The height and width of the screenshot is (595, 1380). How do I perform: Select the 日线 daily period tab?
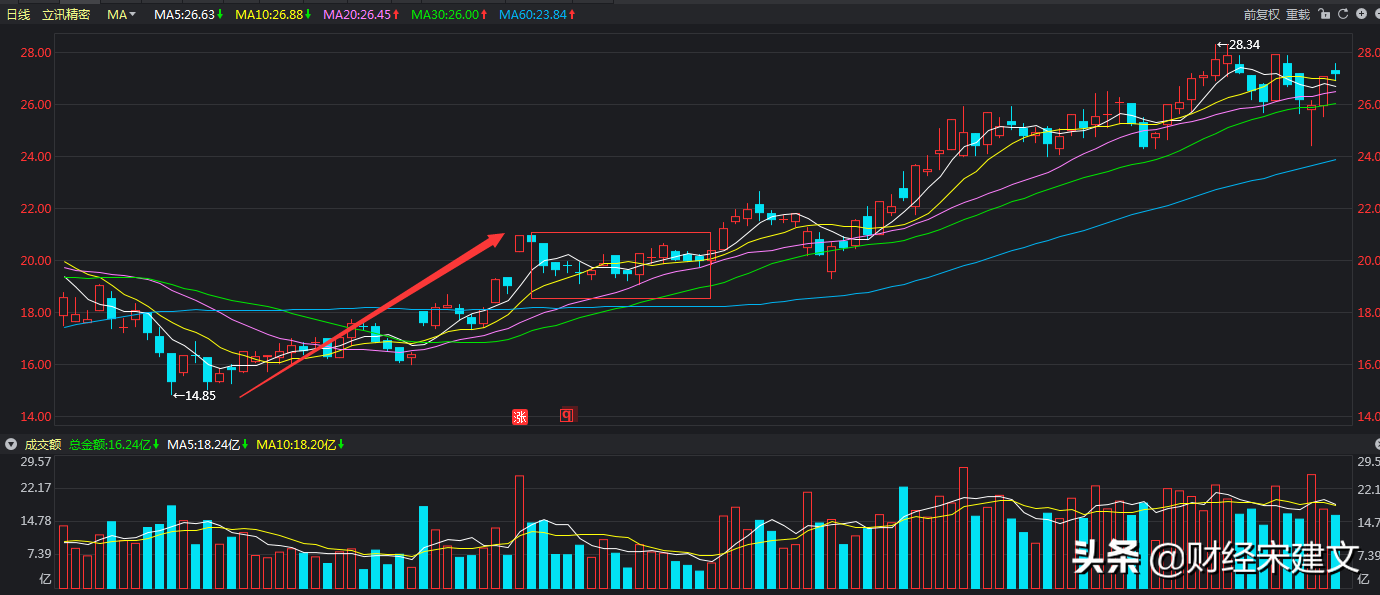pyautogui.click(x=18, y=15)
